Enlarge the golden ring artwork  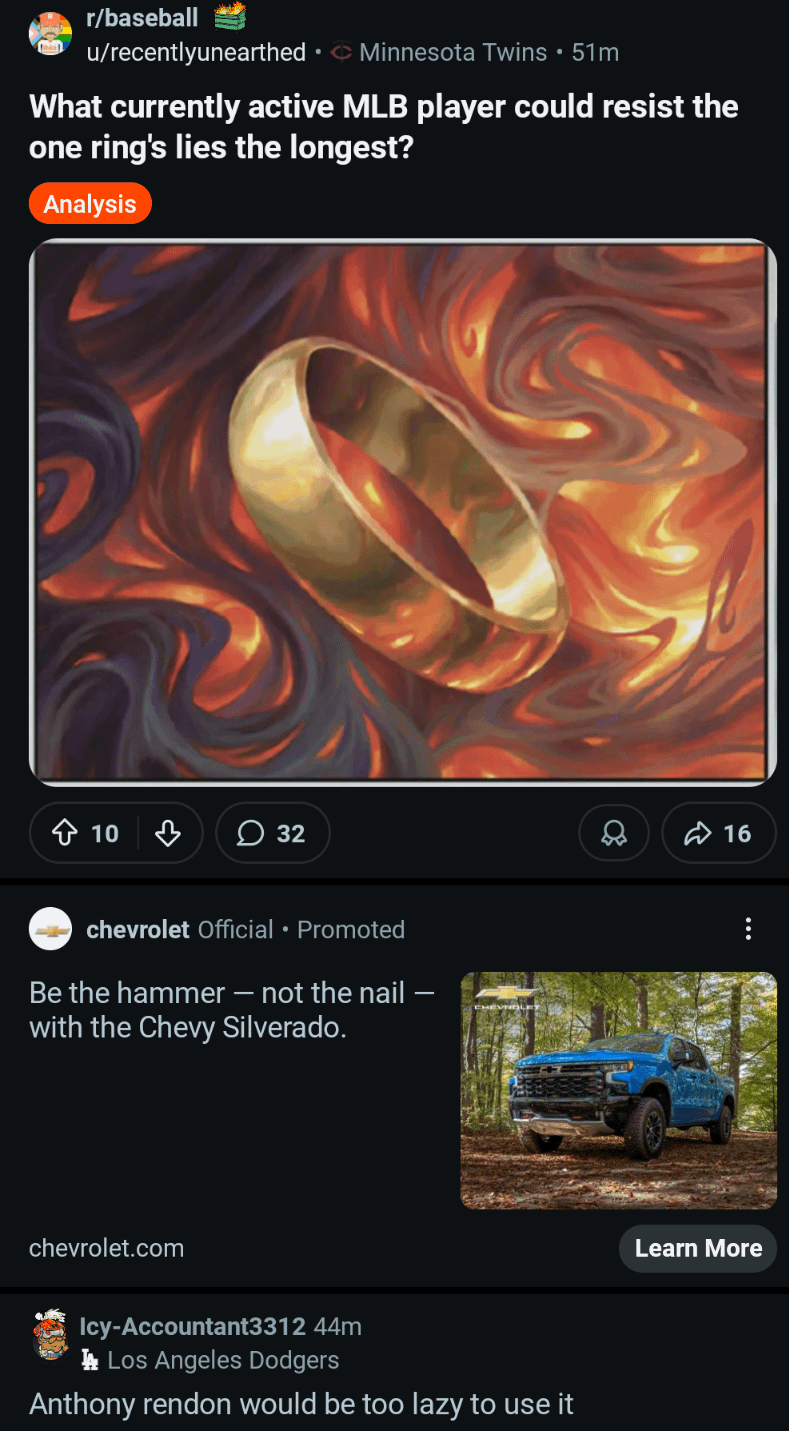(403, 512)
